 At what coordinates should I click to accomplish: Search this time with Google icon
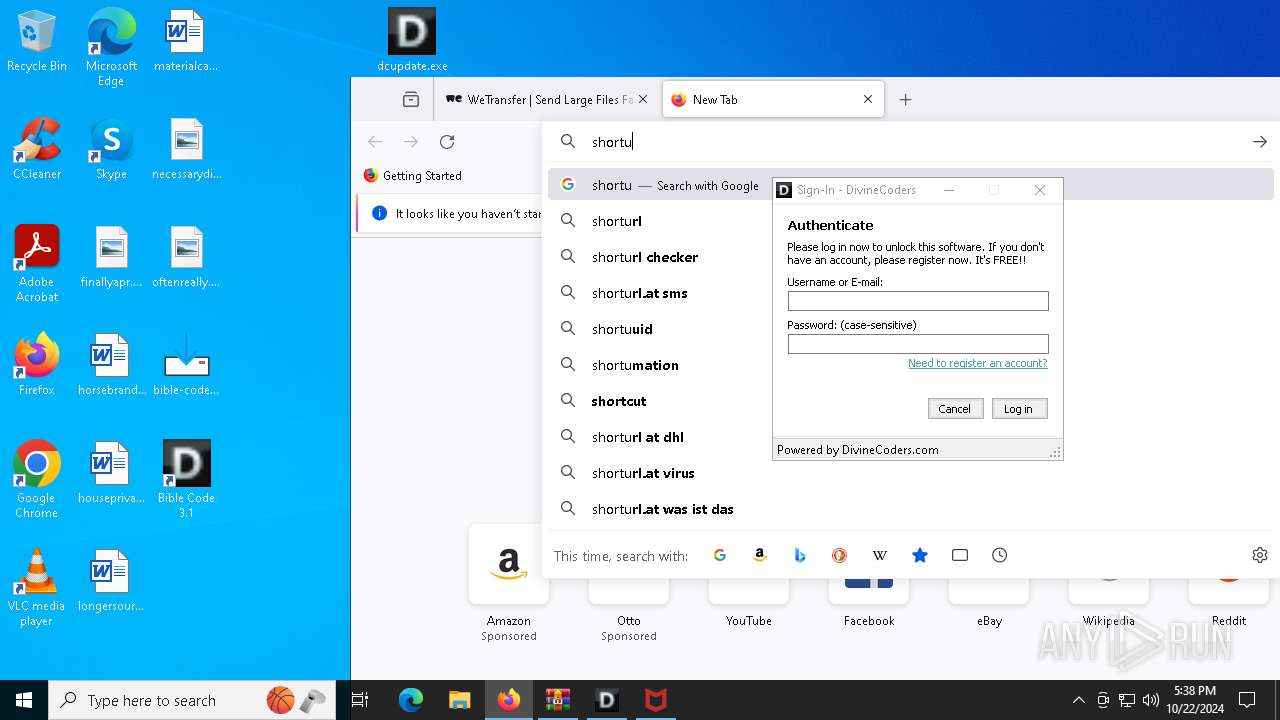(720, 555)
